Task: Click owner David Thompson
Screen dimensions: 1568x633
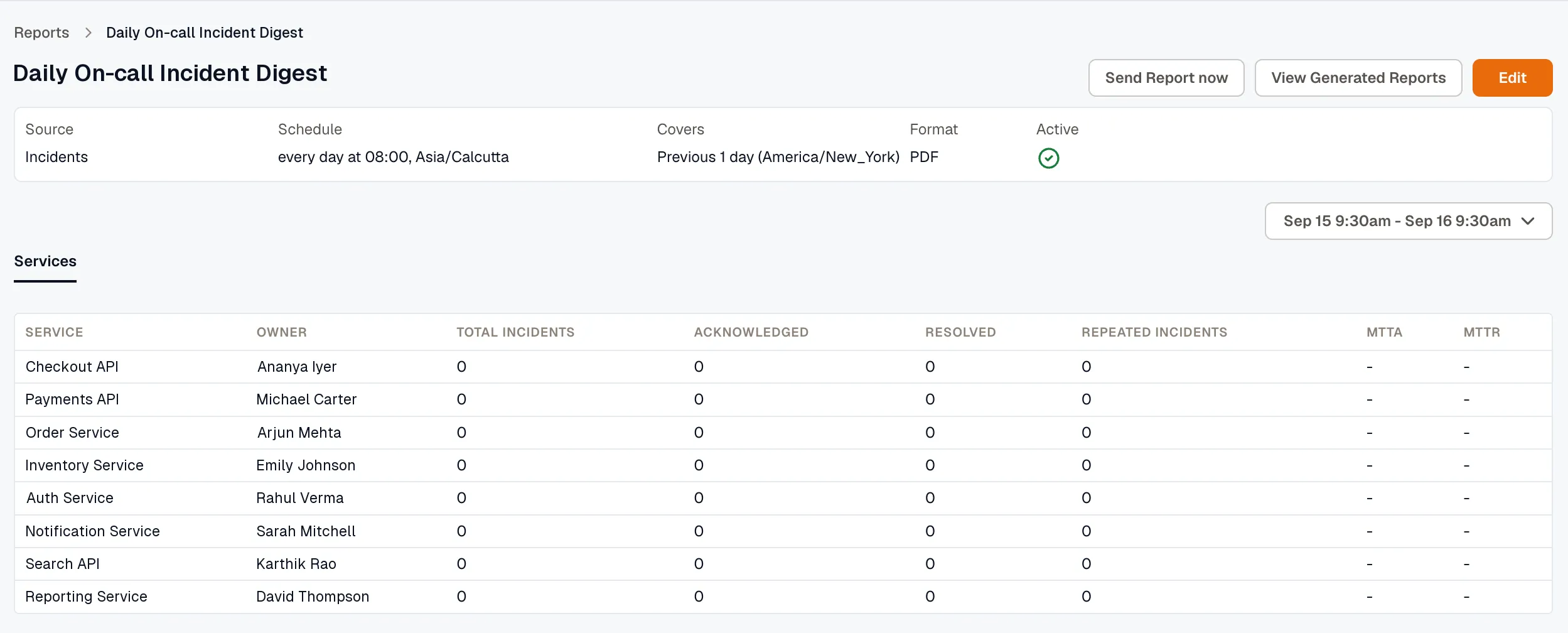Action: [313, 597]
